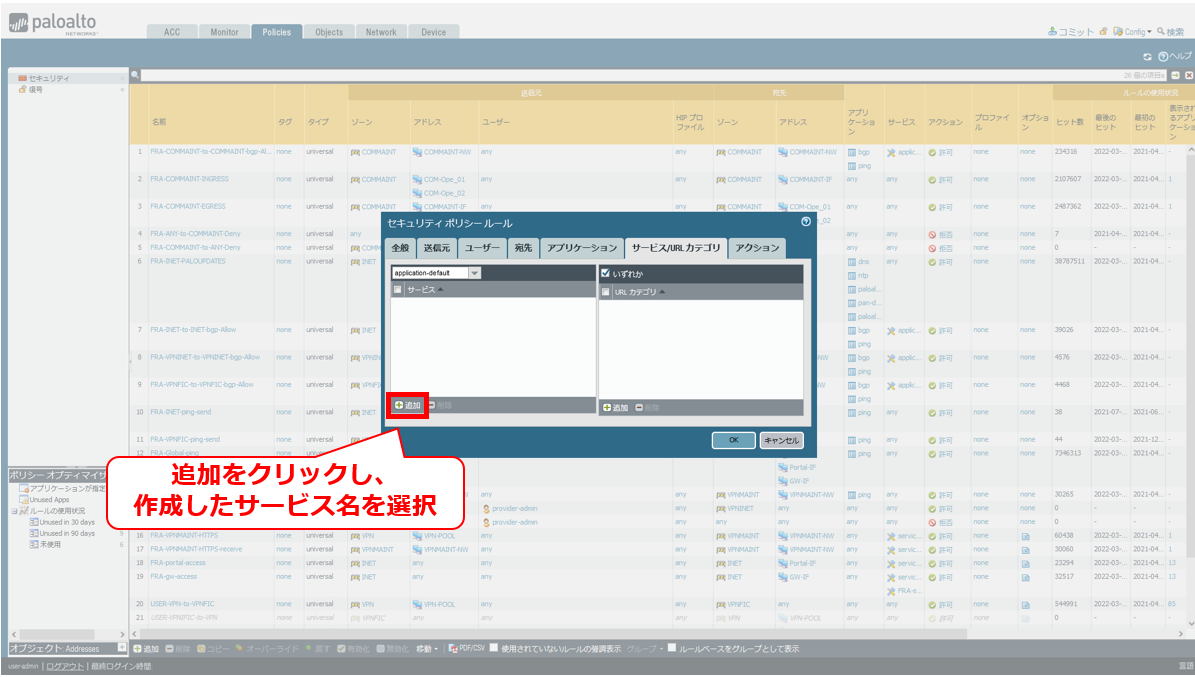The height and width of the screenshot is (677, 1195).
Task: Click the config lock icon
Action: coord(1103,31)
